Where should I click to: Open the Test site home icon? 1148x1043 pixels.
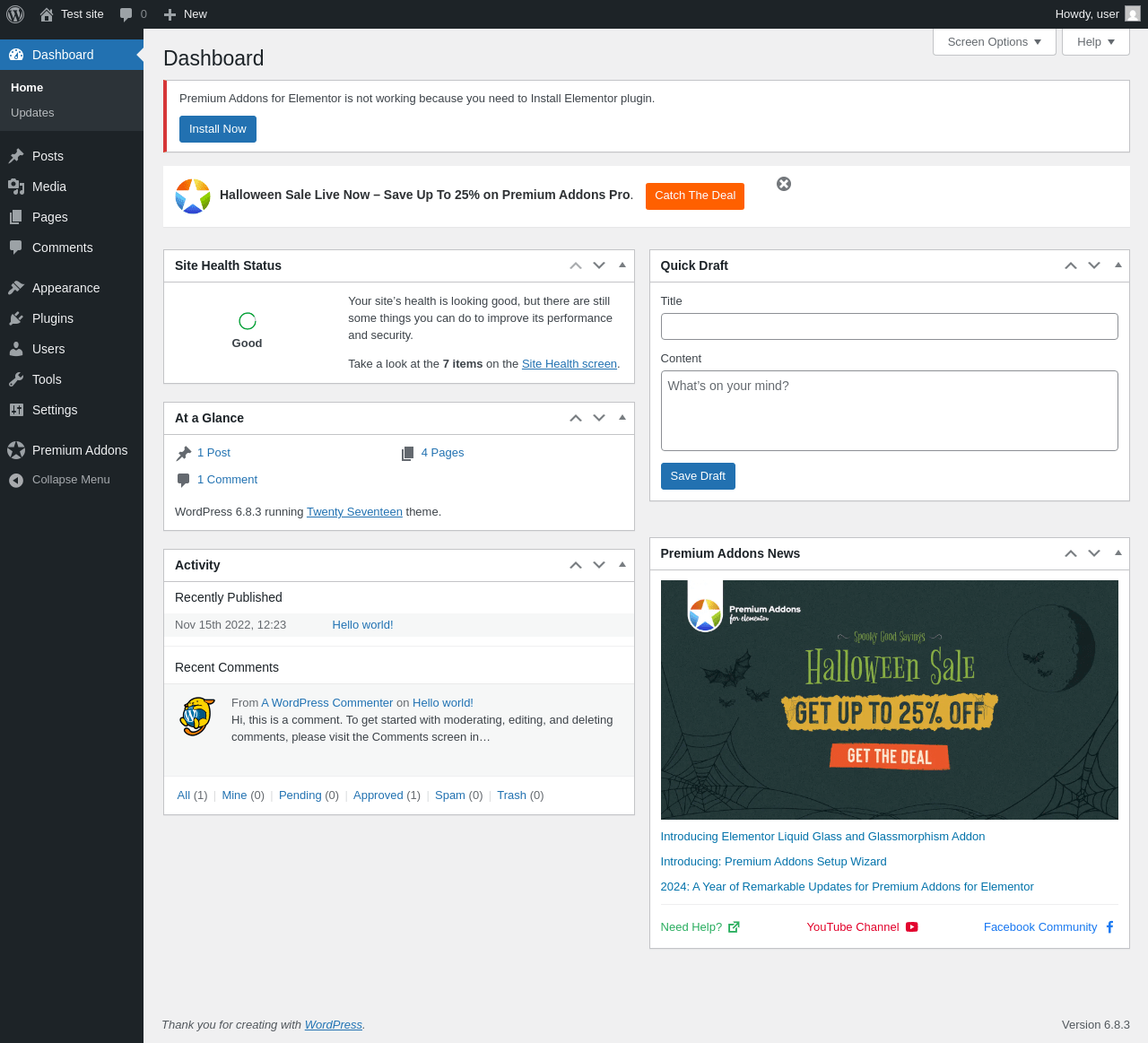pyautogui.click(x=47, y=14)
